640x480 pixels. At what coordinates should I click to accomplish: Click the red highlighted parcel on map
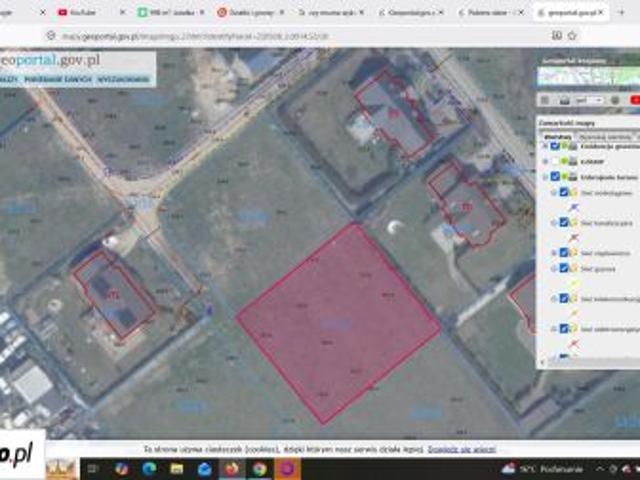[x=338, y=322]
